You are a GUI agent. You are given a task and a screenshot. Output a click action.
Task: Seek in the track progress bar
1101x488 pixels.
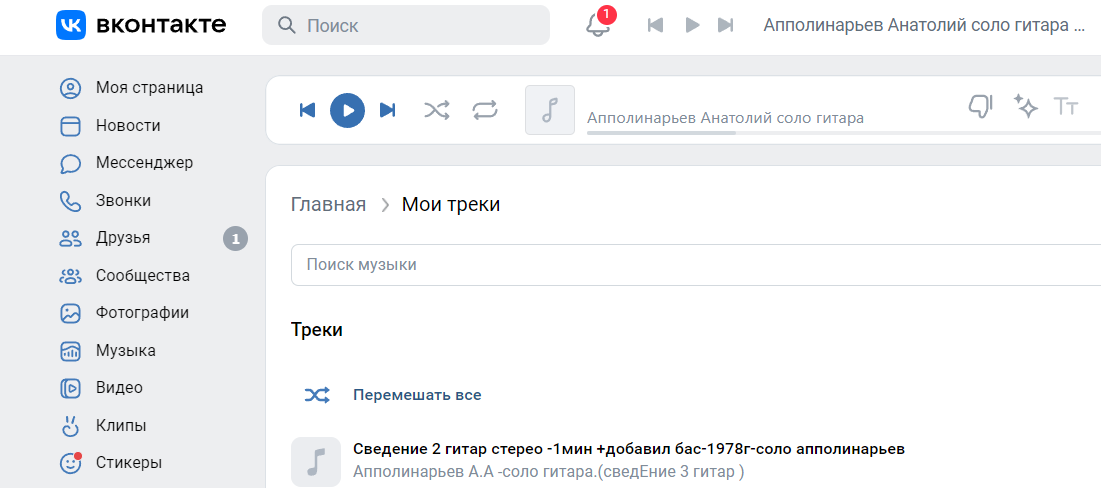click(843, 132)
